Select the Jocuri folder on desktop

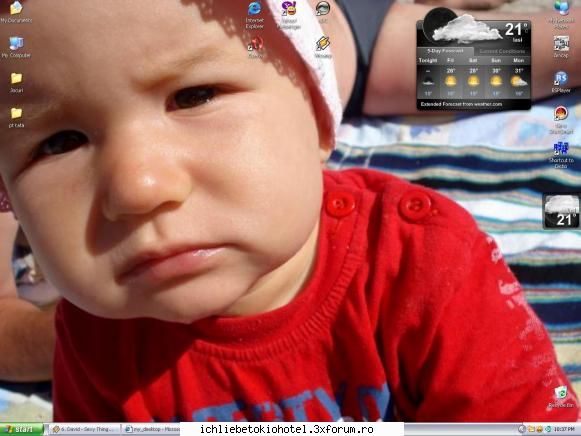point(16,82)
